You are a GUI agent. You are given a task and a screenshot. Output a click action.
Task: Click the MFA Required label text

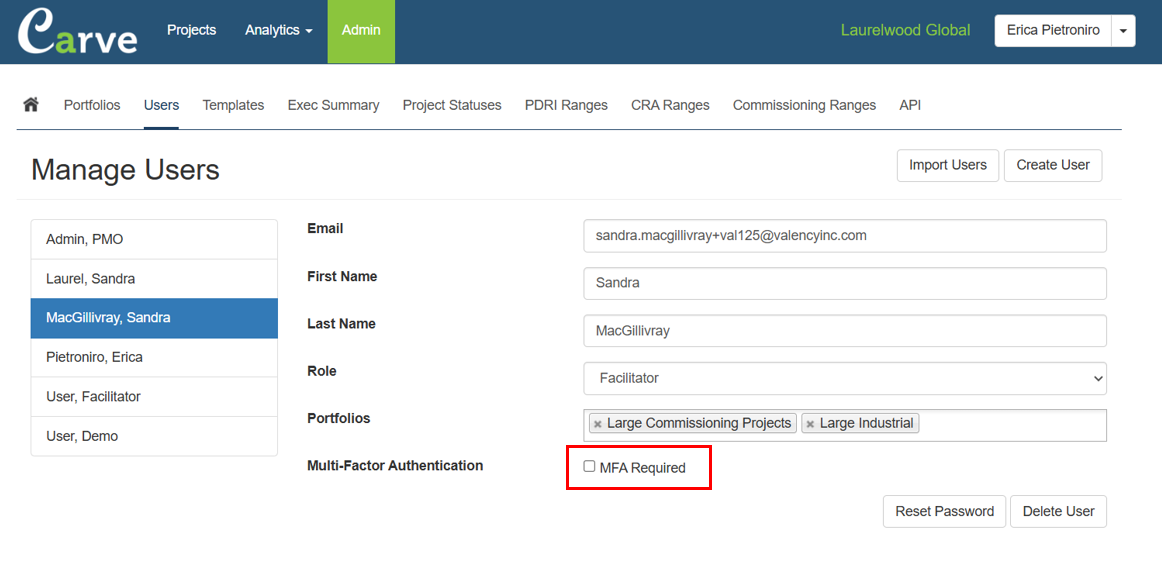[643, 468]
